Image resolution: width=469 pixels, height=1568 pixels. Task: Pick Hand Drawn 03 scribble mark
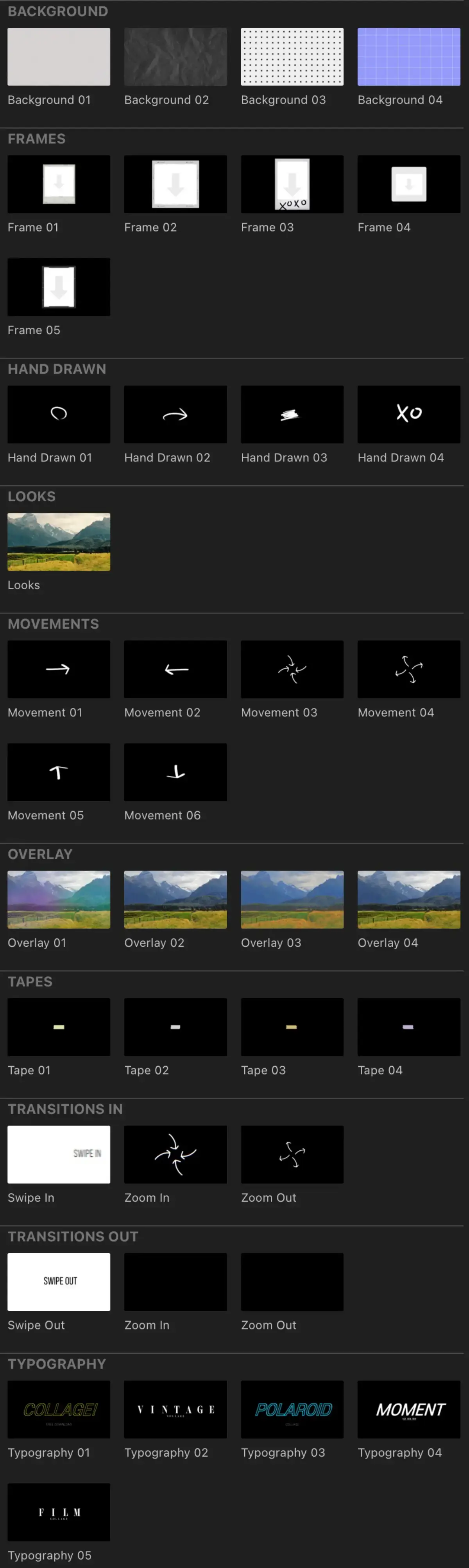[292, 414]
